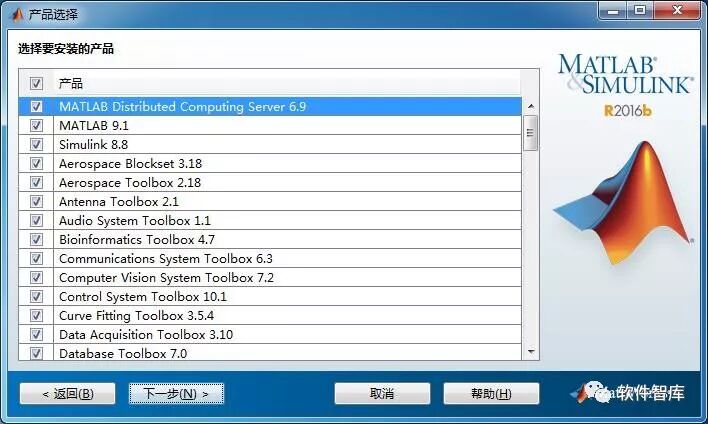Go back with the 返回(B) button
Image resolution: width=708 pixels, height=424 pixels.
pyautogui.click(x=68, y=394)
